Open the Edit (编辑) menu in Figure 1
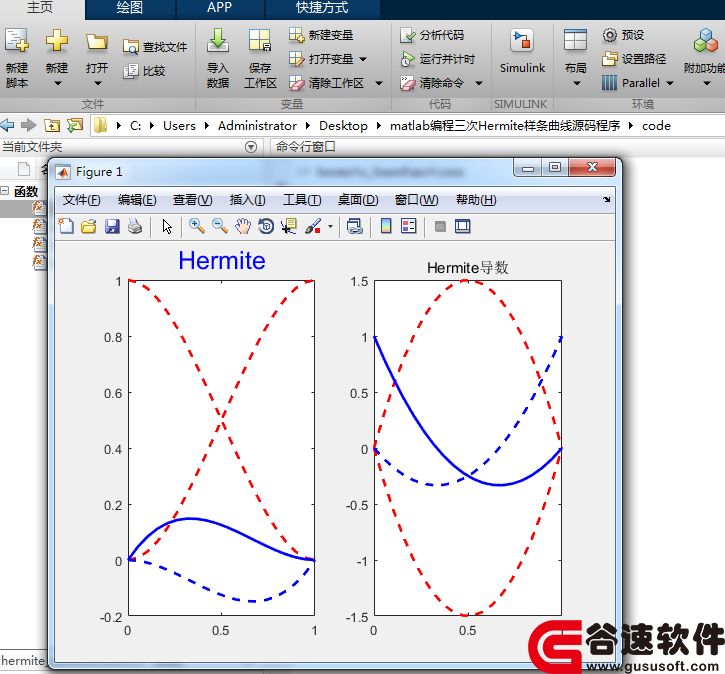The image size is (725, 674). click(137, 200)
